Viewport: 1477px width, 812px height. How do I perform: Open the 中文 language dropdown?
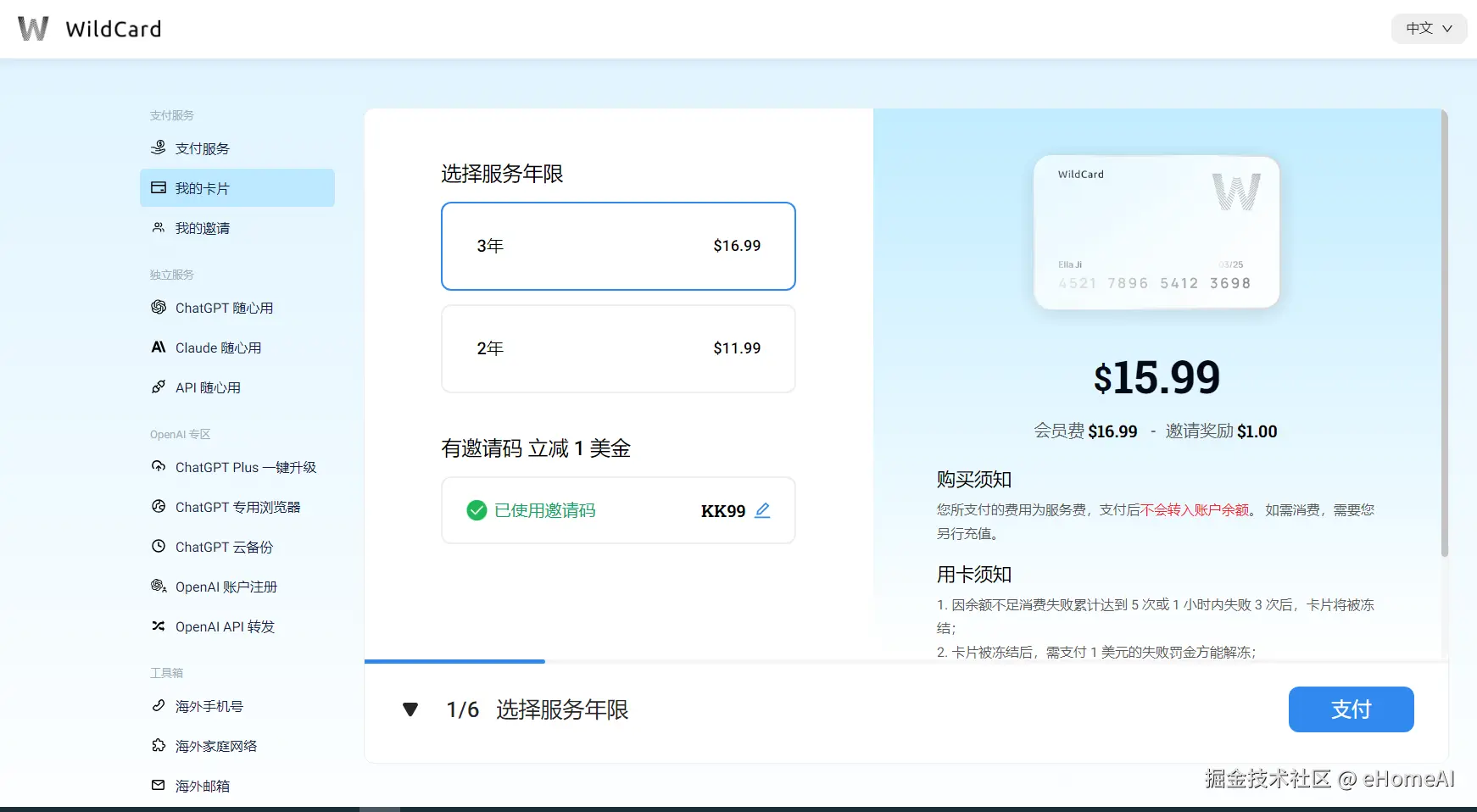(1429, 29)
